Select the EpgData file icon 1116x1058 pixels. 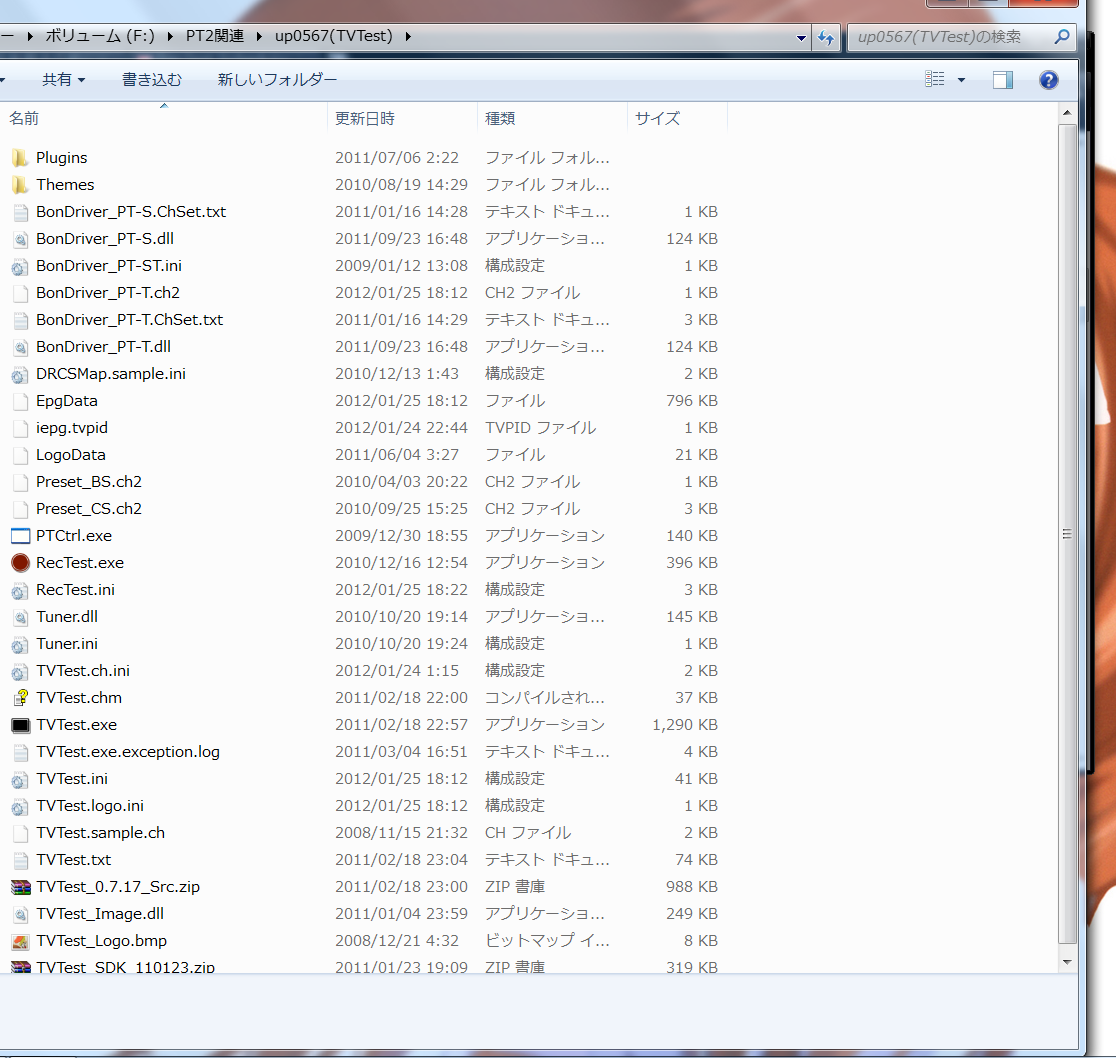tap(21, 401)
